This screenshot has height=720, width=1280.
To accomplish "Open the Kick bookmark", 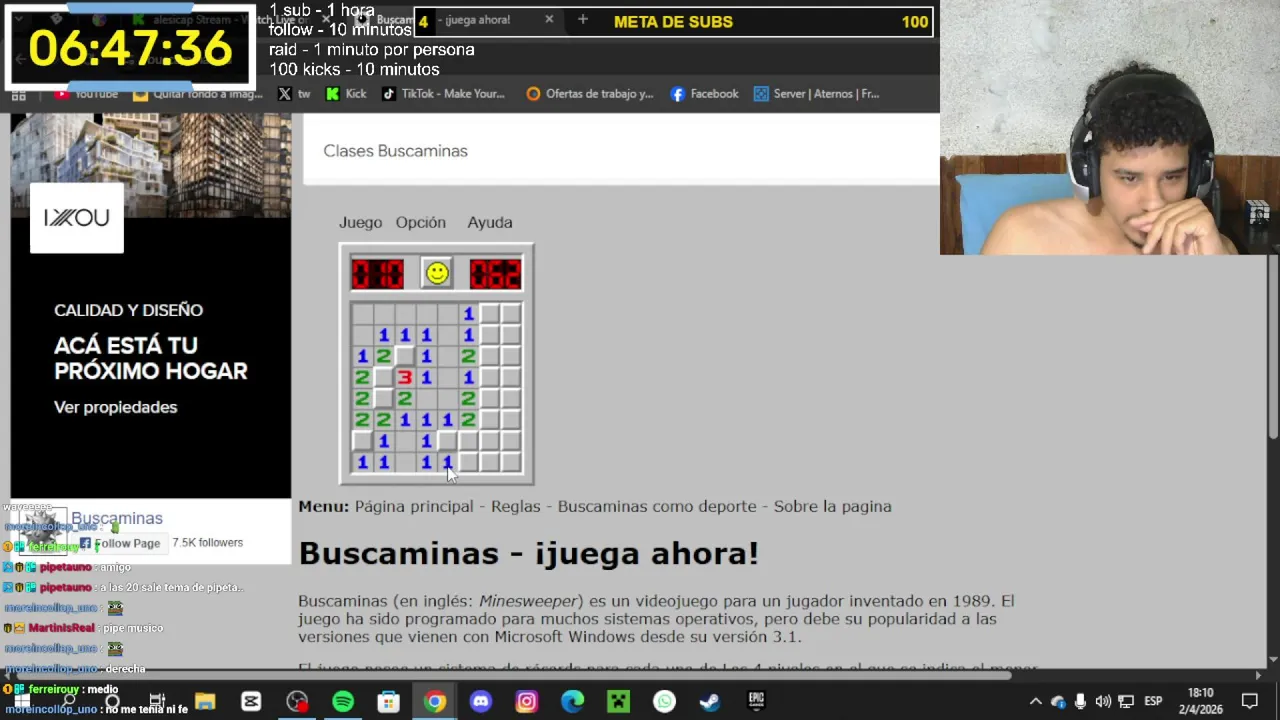I will [346, 94].
